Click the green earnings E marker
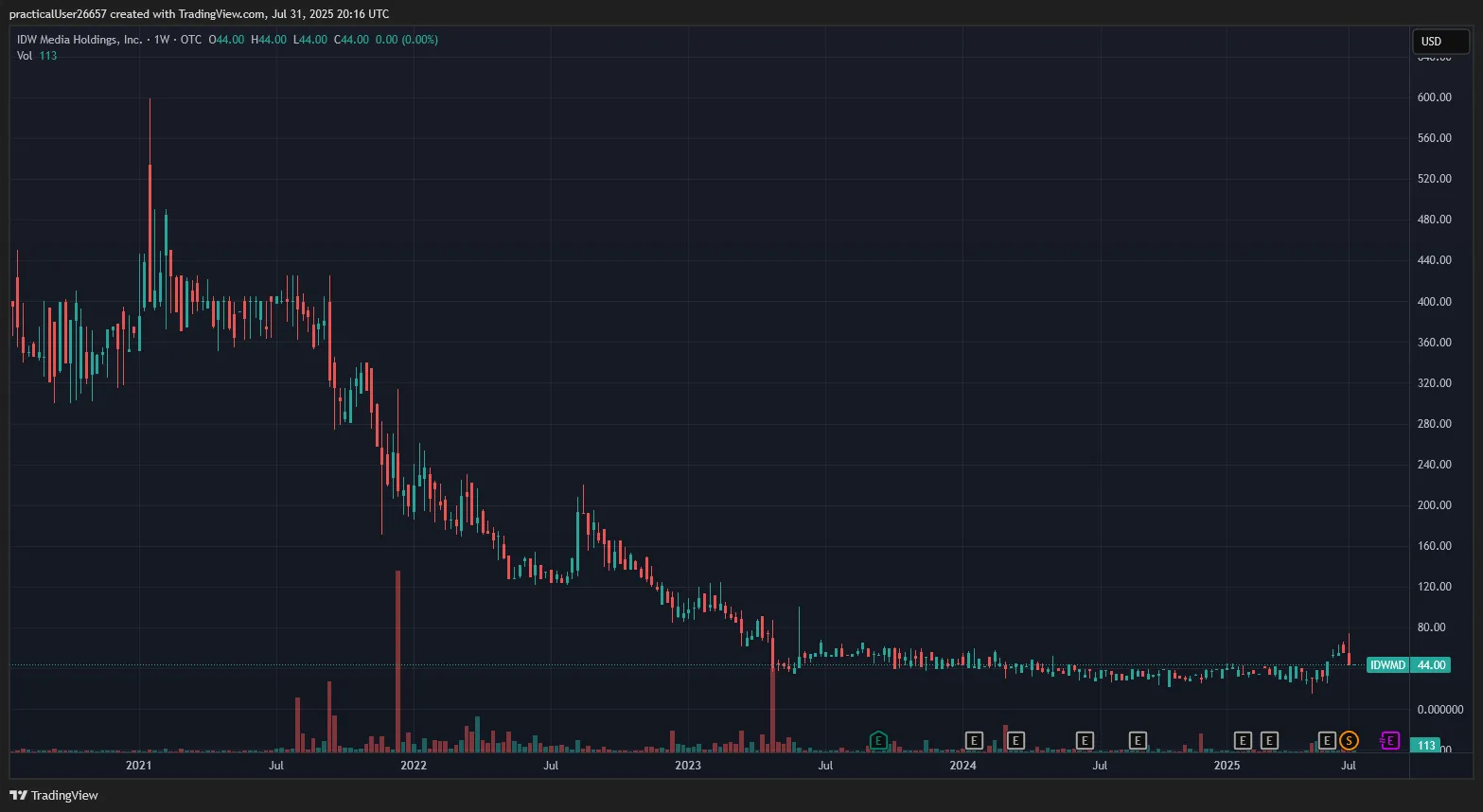Viewport: 1483px width, 812px height. pos(878,740)
